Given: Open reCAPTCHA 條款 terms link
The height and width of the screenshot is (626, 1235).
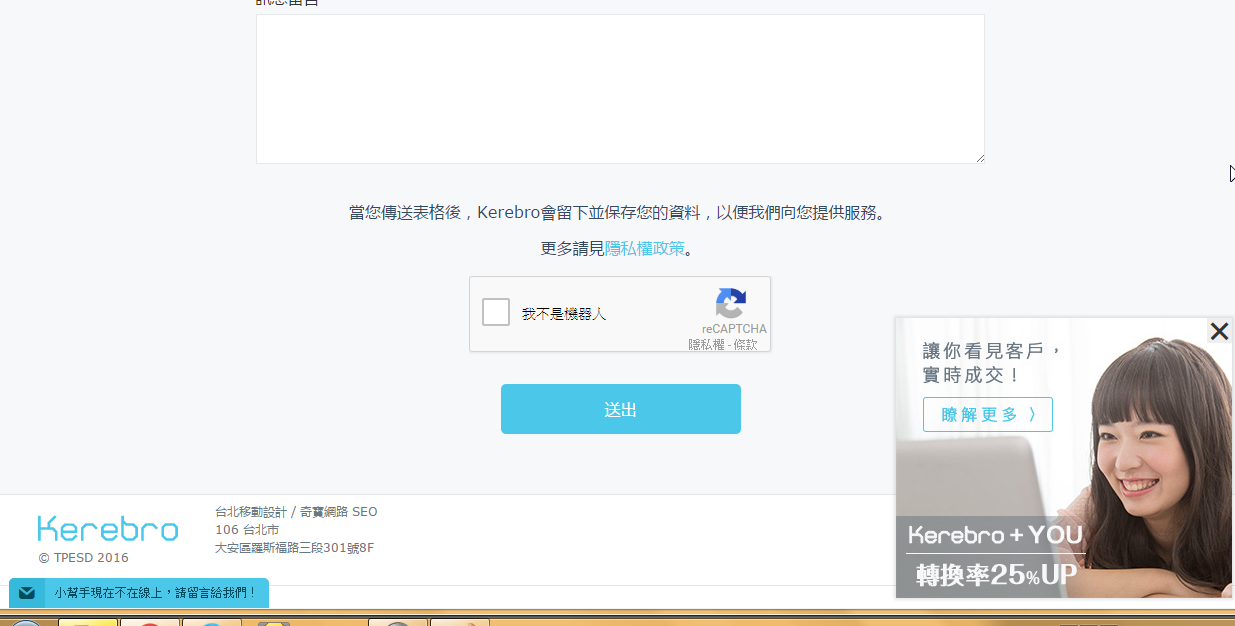Looking at the screenshot, I should point(745,344).
